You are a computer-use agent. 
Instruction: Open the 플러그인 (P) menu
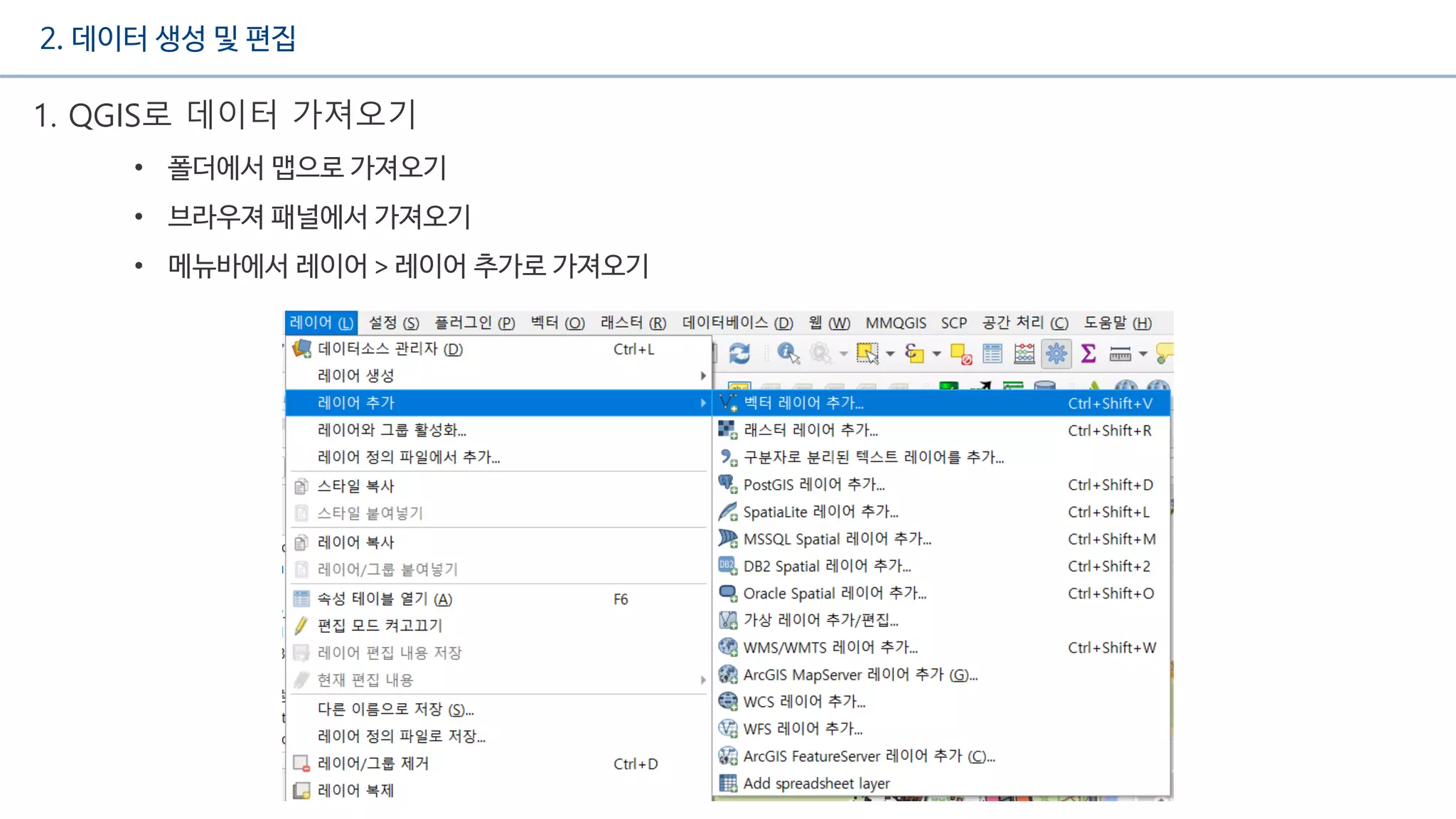click(x=474, y=323)
